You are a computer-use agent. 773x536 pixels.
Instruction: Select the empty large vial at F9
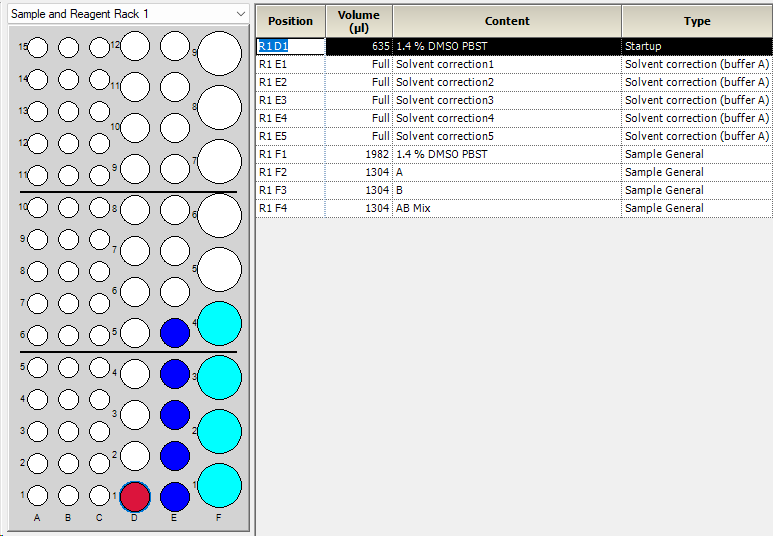click(220, 53)
